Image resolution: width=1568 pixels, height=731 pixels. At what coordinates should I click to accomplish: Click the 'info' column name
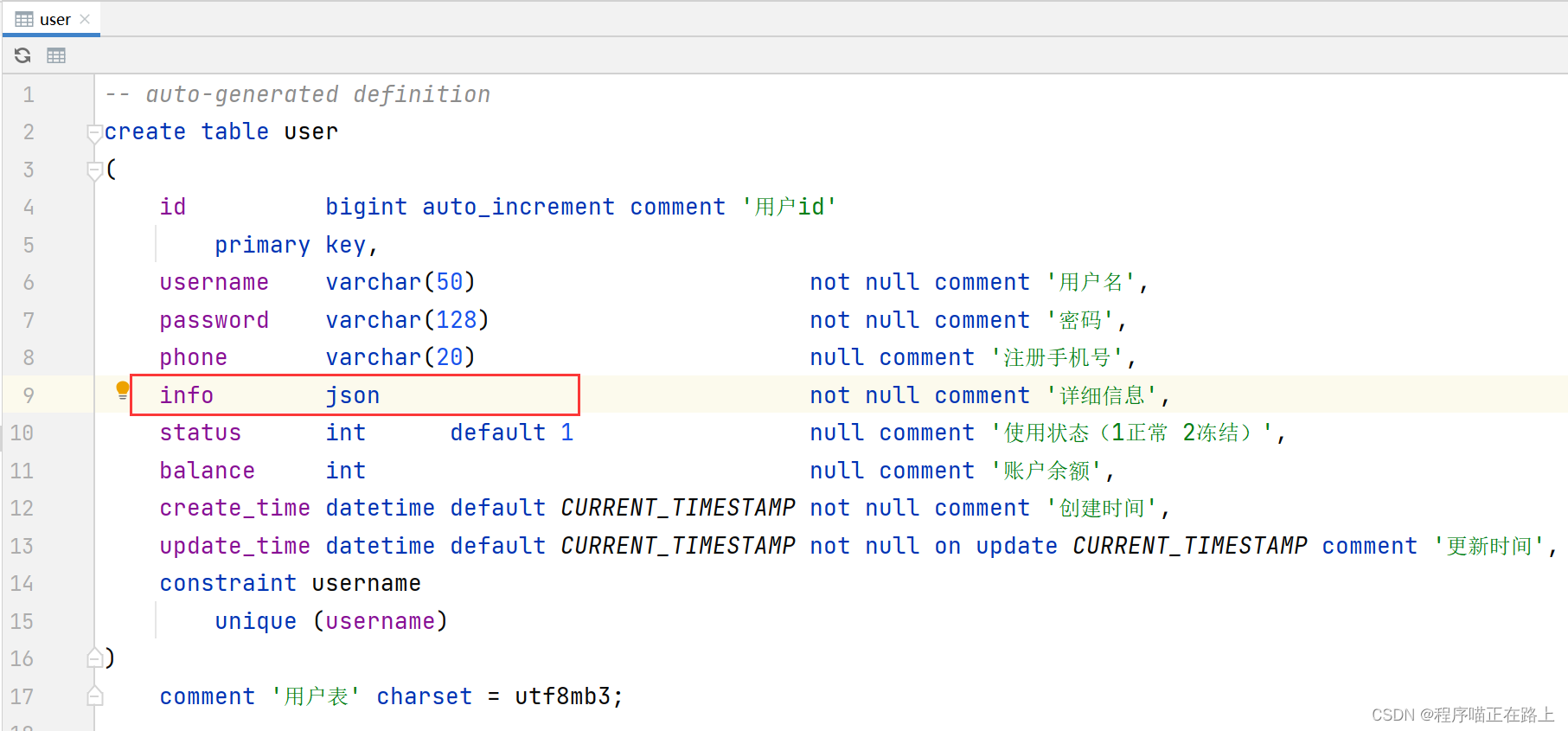(x=187, y=395)
